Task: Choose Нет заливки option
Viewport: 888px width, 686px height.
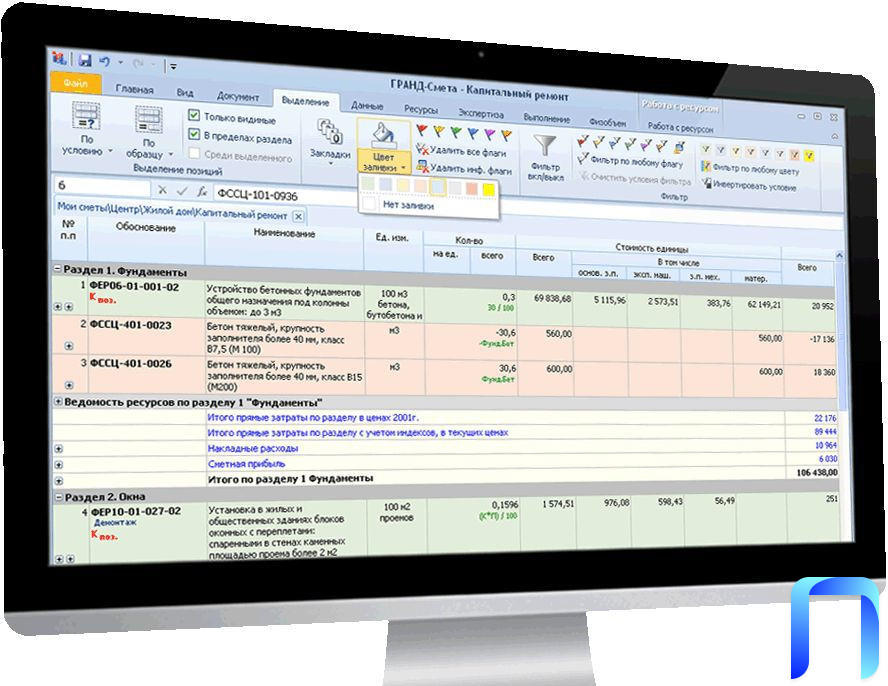Action: pos(408,205)
